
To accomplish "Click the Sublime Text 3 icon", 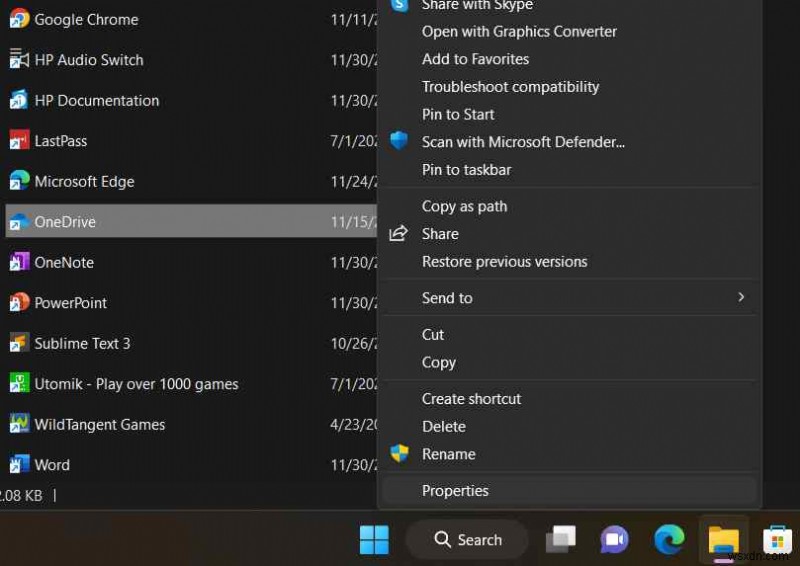I will [19, 342].
